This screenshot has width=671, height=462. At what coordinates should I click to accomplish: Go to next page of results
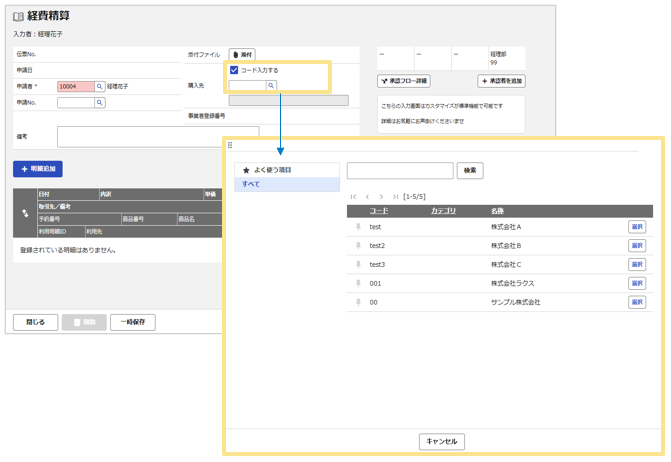point(381,197)
